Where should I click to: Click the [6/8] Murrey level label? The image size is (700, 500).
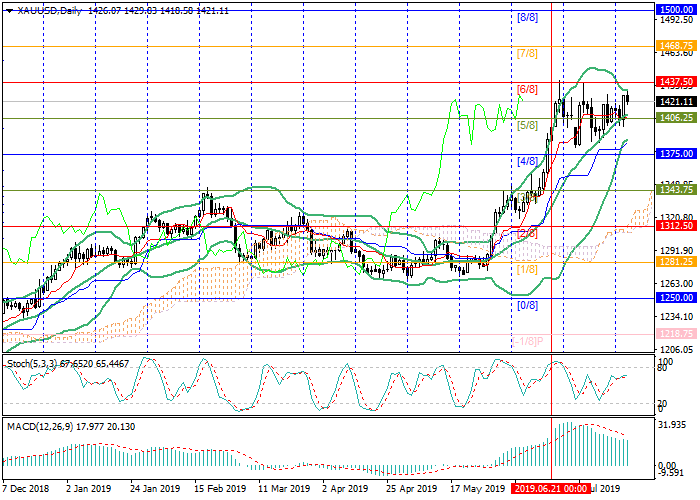pyautogui.click(x=527, y=90)
